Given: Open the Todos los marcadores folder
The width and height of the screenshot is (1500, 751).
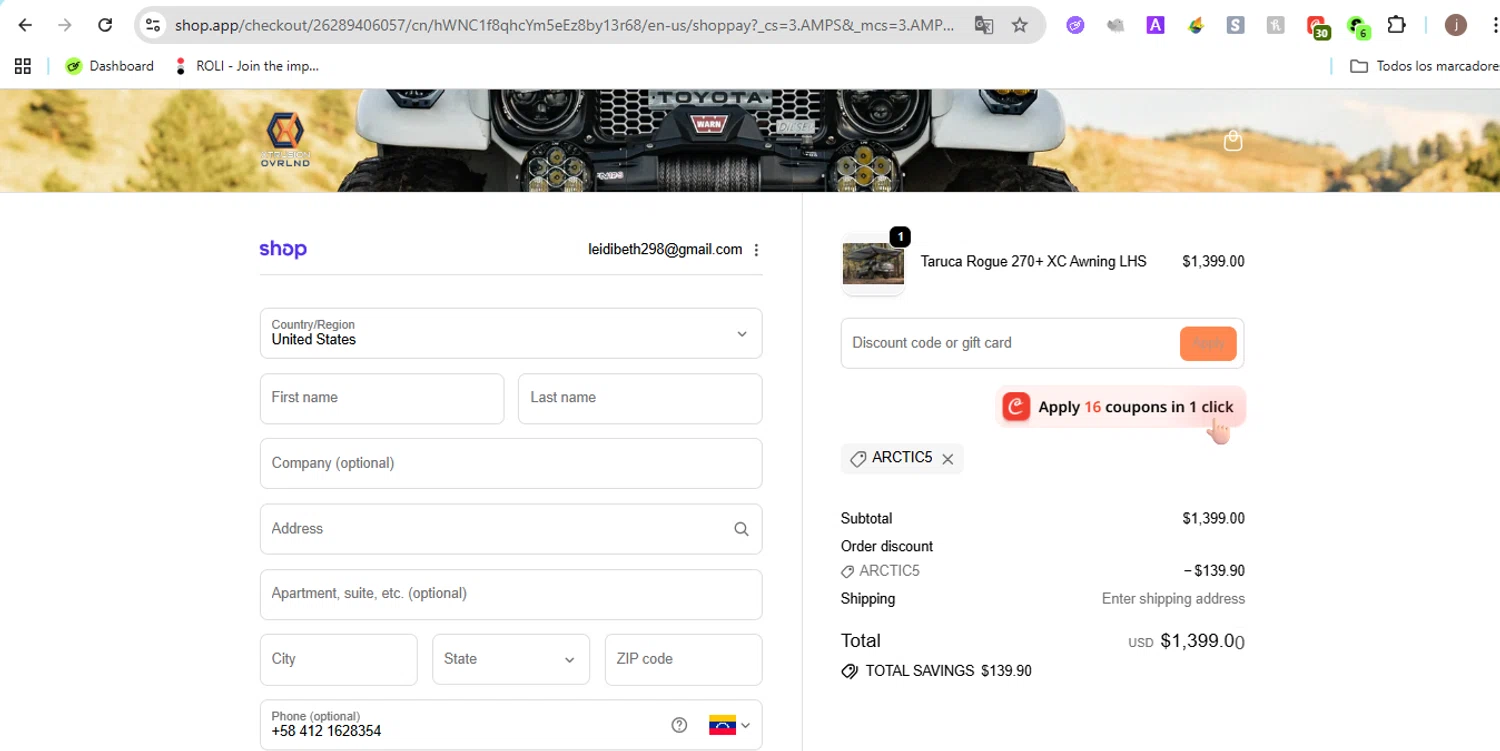Looking at the screenshot, I should click(x=1425, y=66).
